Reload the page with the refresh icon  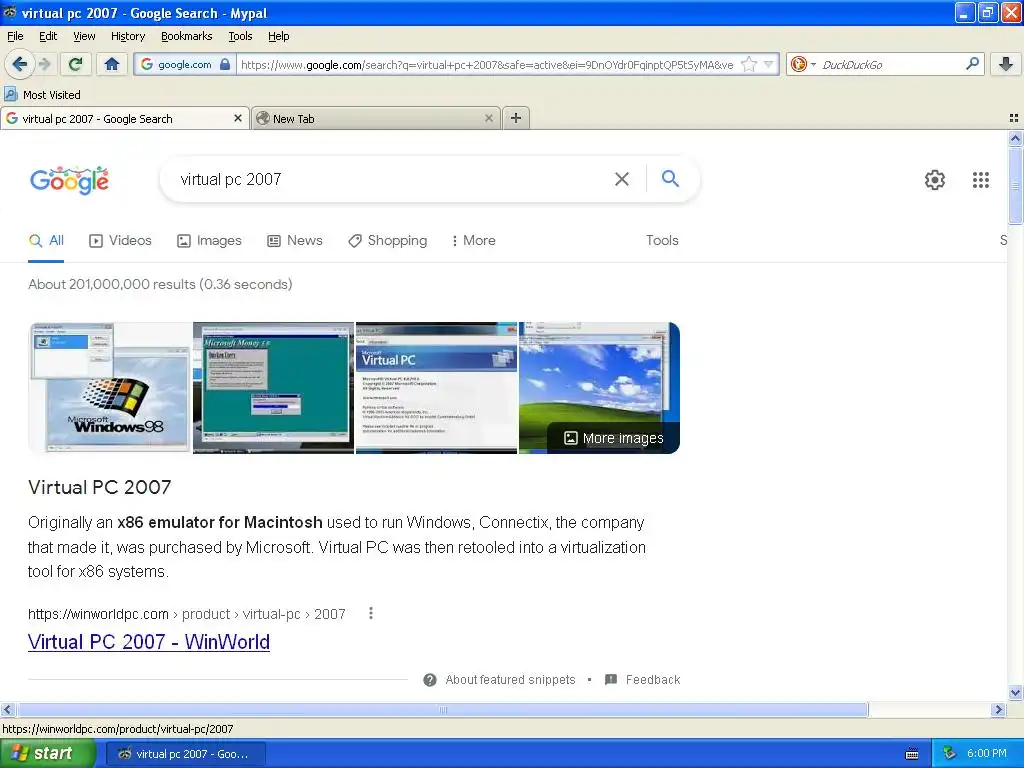[76, 64]
